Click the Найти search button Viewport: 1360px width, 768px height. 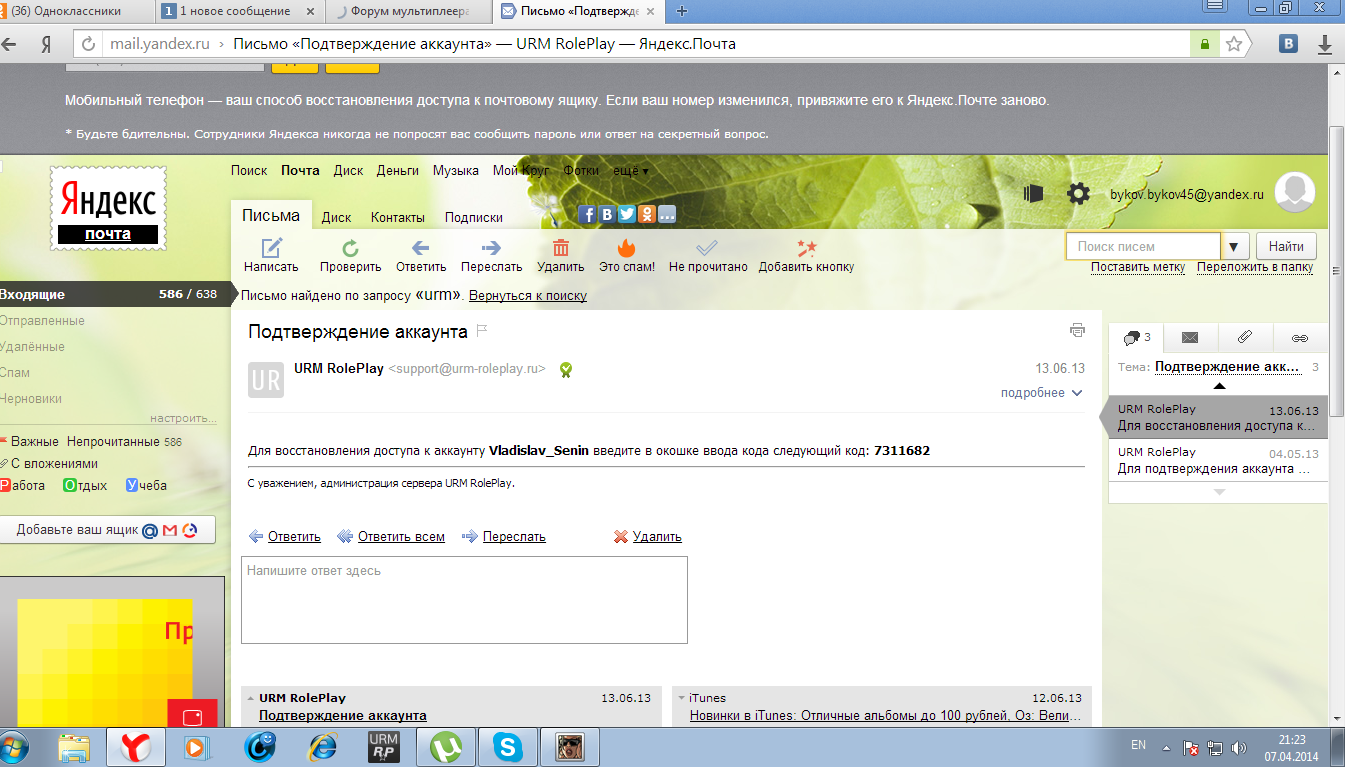click(x=1286, y=246)
